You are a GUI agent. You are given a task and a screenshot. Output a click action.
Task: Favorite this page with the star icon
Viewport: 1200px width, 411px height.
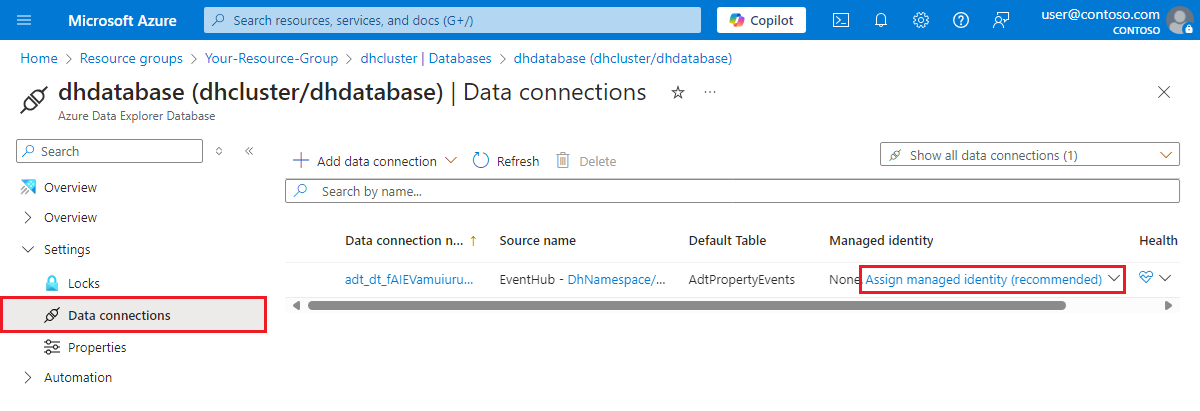(678, 93)
